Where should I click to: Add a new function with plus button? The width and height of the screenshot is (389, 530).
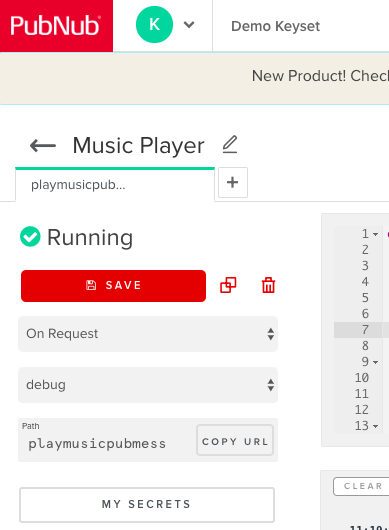click(233, 183)
